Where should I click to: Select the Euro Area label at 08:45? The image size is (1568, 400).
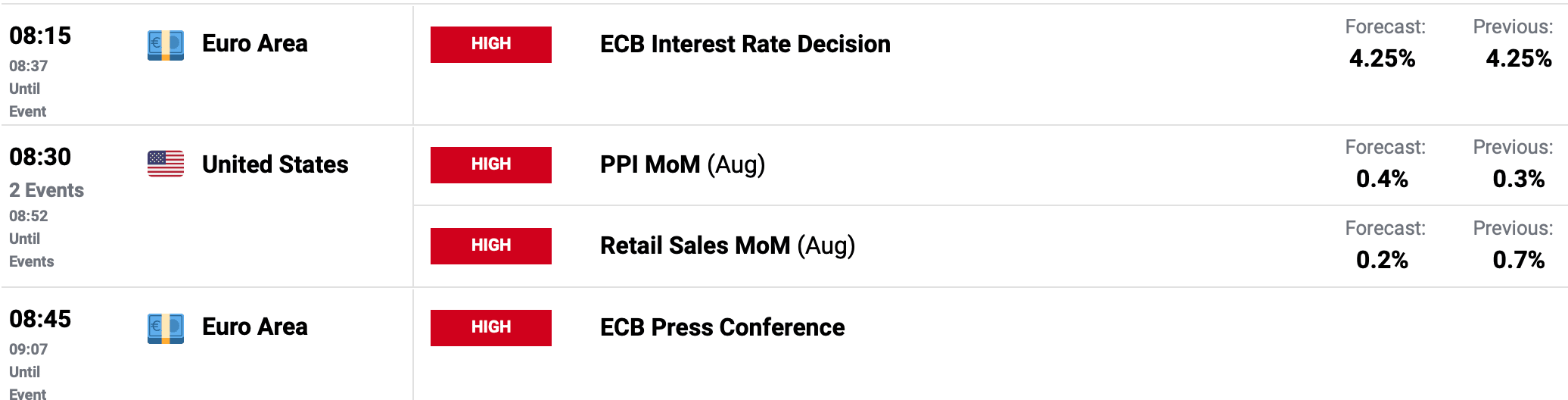click(255, 327)
